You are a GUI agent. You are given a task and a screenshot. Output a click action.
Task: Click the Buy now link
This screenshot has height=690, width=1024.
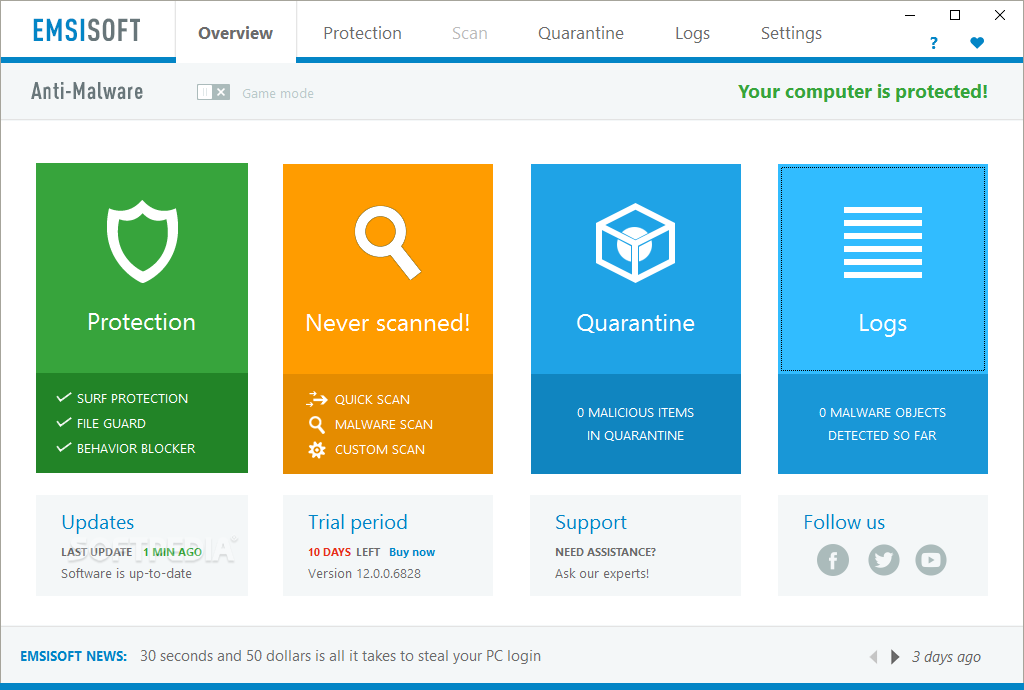tap(412, 552)
